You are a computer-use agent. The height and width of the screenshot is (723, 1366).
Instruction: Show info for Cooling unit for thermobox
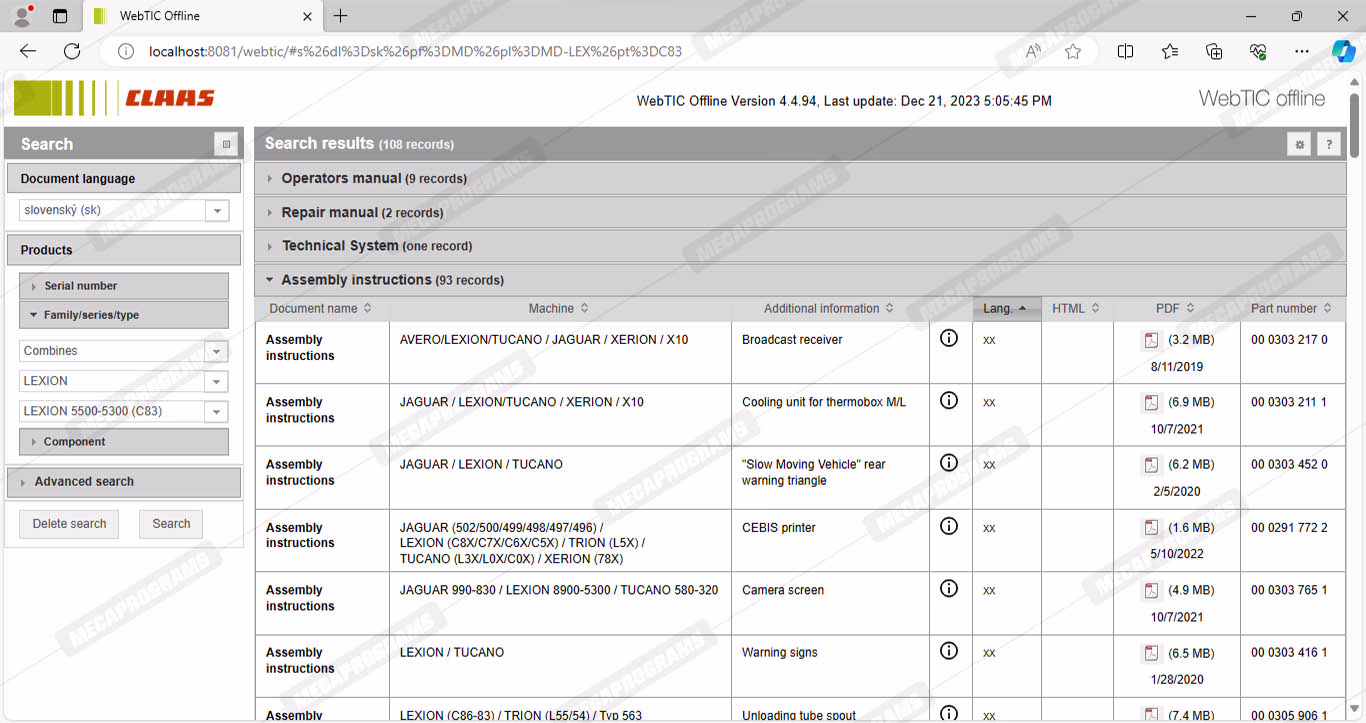949,401
